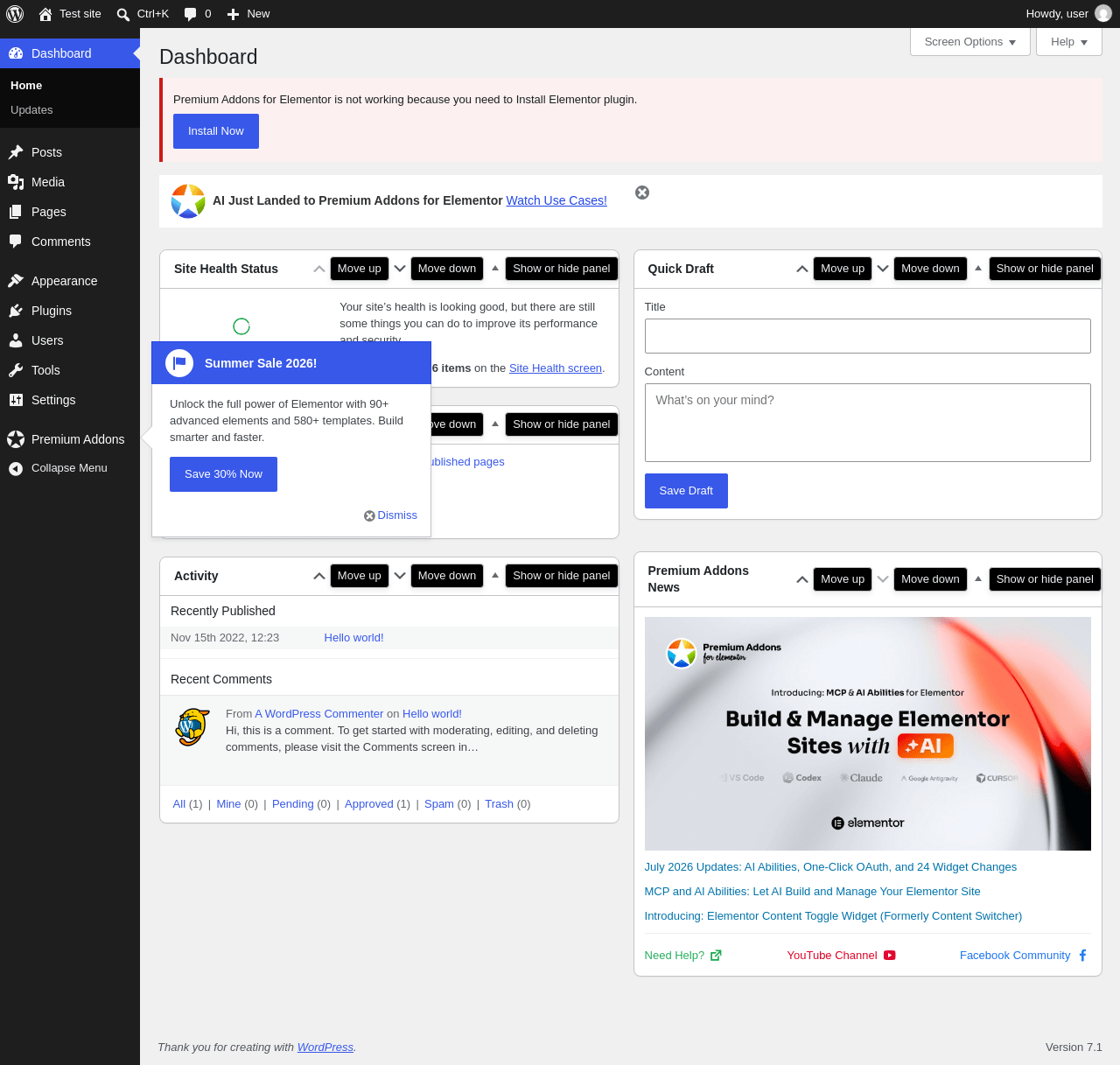Click the Posts pushpin icon
The width and height of the screenshot is (1120, 1065).
tap(16, 152)
